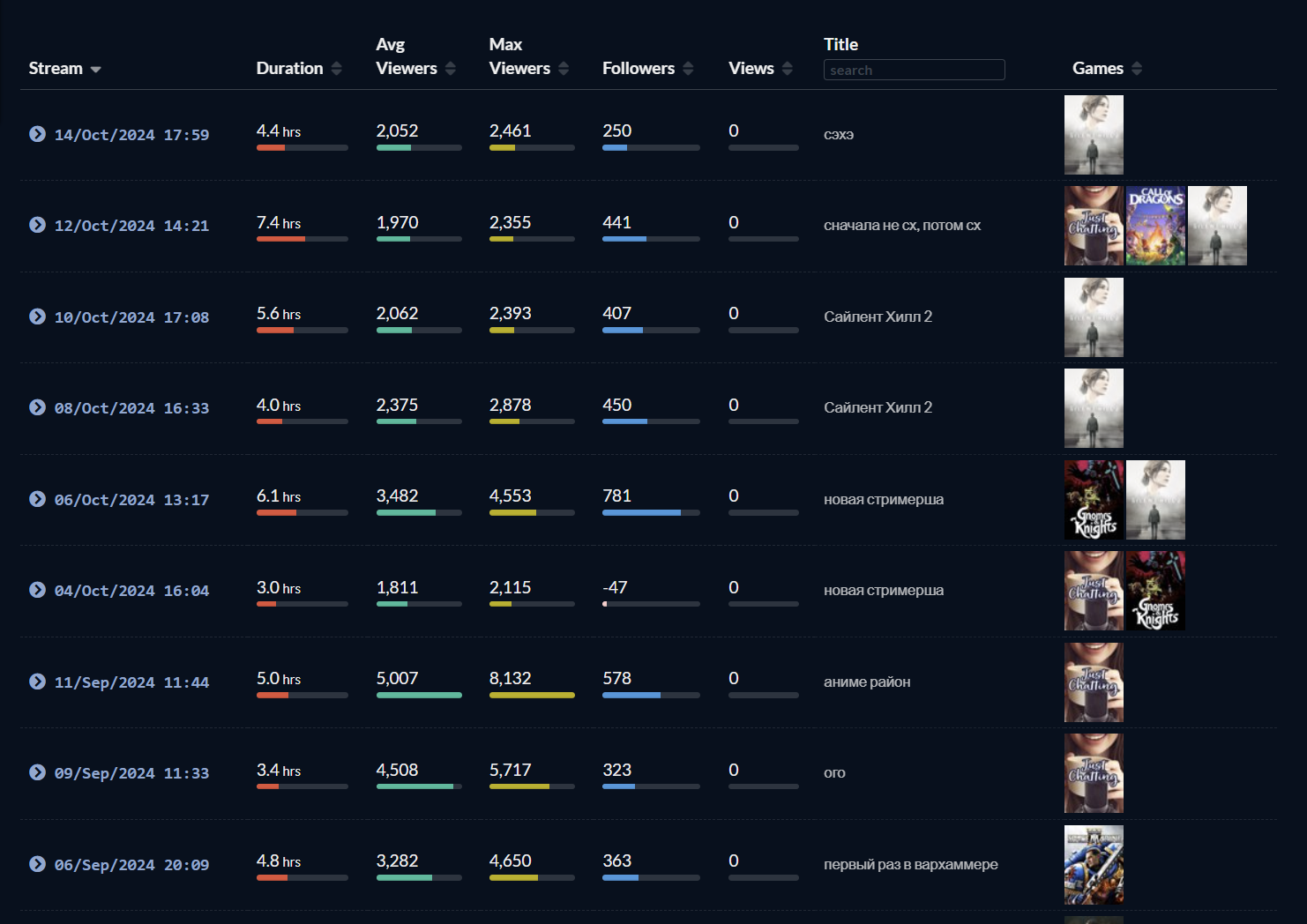This screenshot has width=1307, height=924.
Task: Click the avg viewers value 2,375
Action: click(397, 405)
